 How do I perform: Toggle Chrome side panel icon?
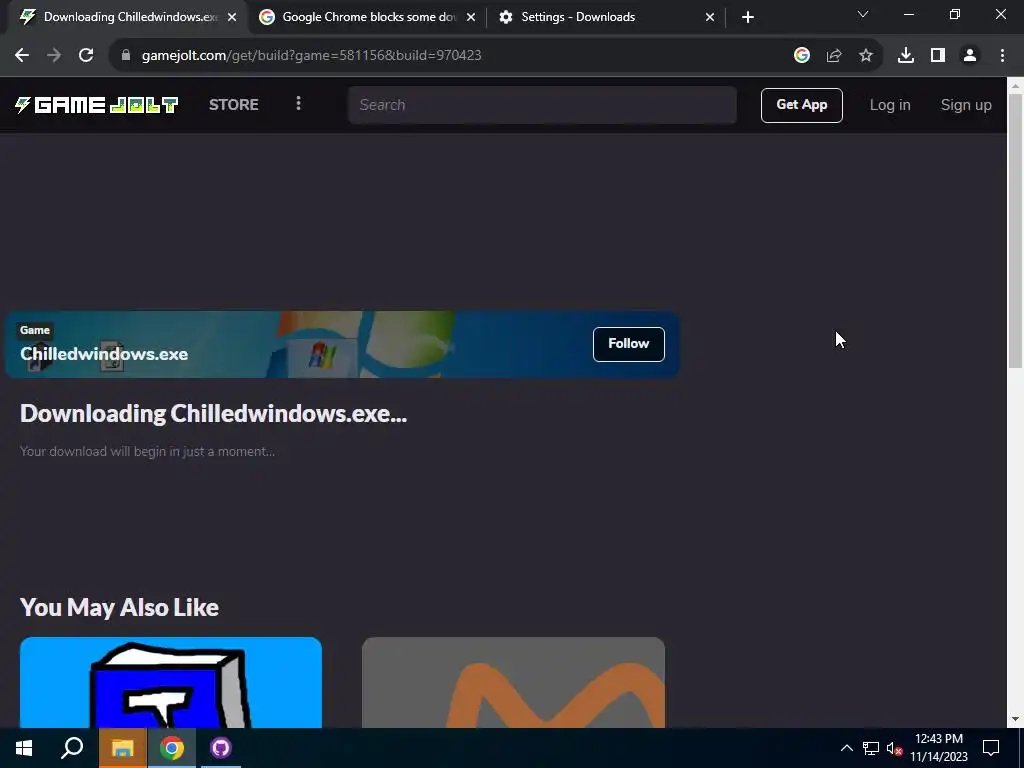coord(938,56)
